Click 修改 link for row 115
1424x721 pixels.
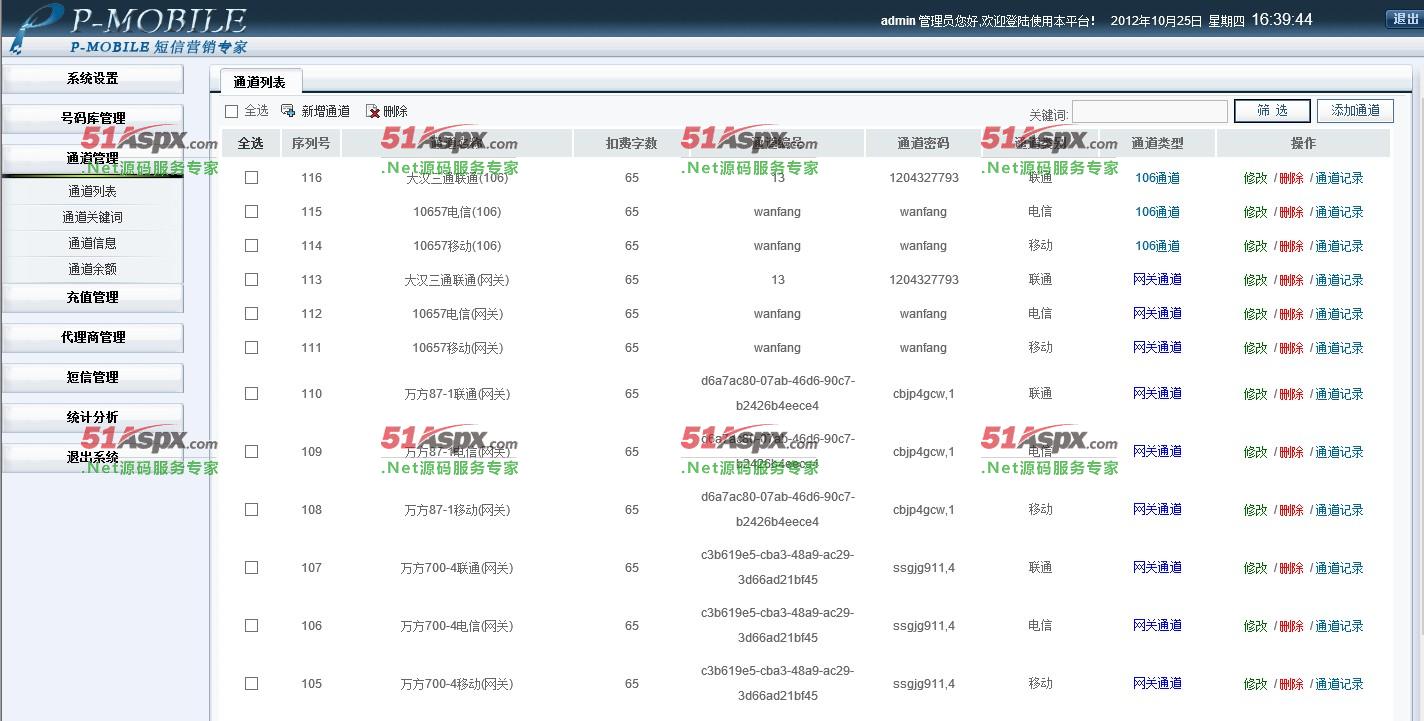(x=1255, y=212)
